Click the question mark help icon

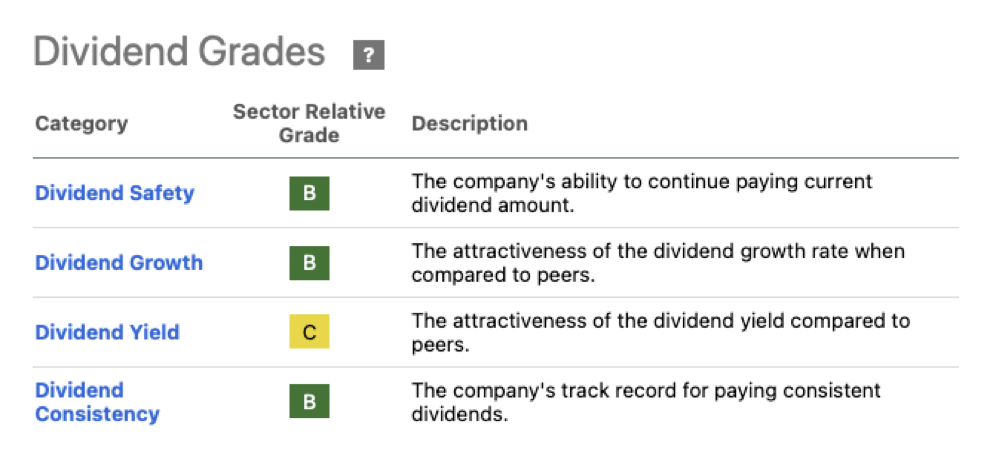coord(368,55)
